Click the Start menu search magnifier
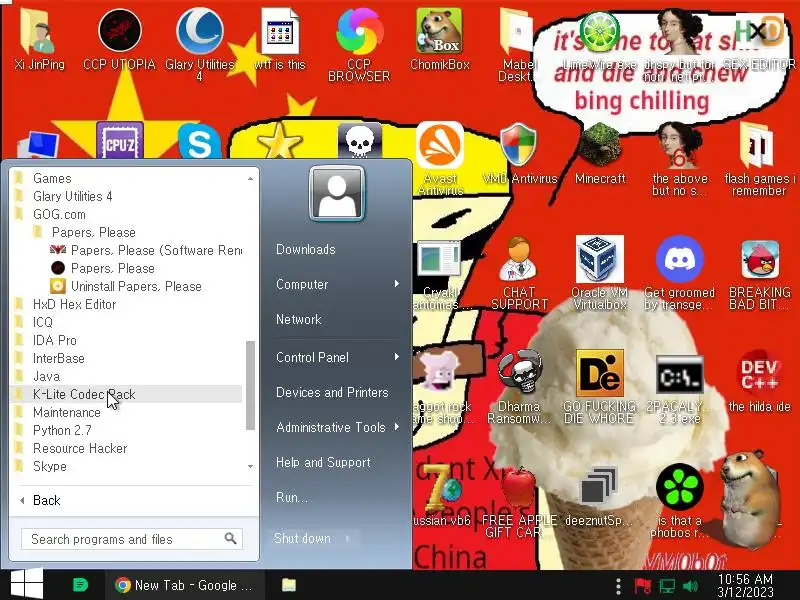This screenshot has height=600, width=800. pyautogui.click(x=231, y=538)
